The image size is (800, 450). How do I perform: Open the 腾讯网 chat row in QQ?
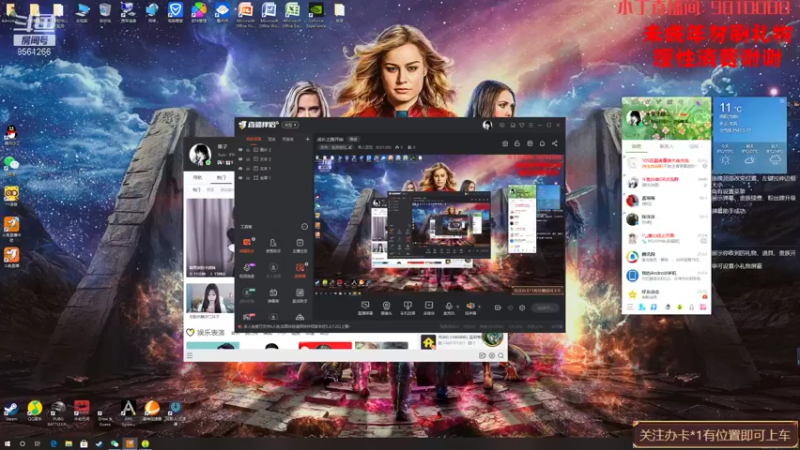[x=666, y=257]
